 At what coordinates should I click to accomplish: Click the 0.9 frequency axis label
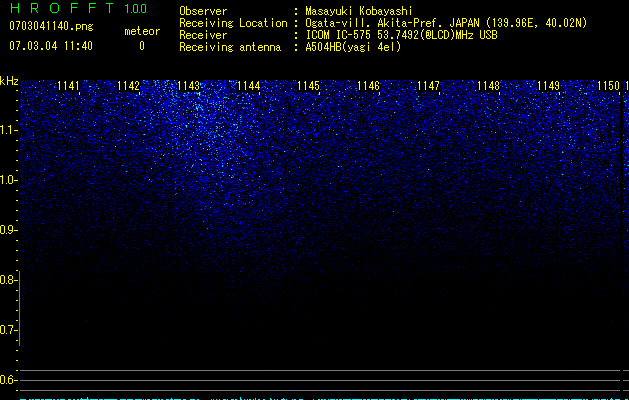[x=8, y=230]
